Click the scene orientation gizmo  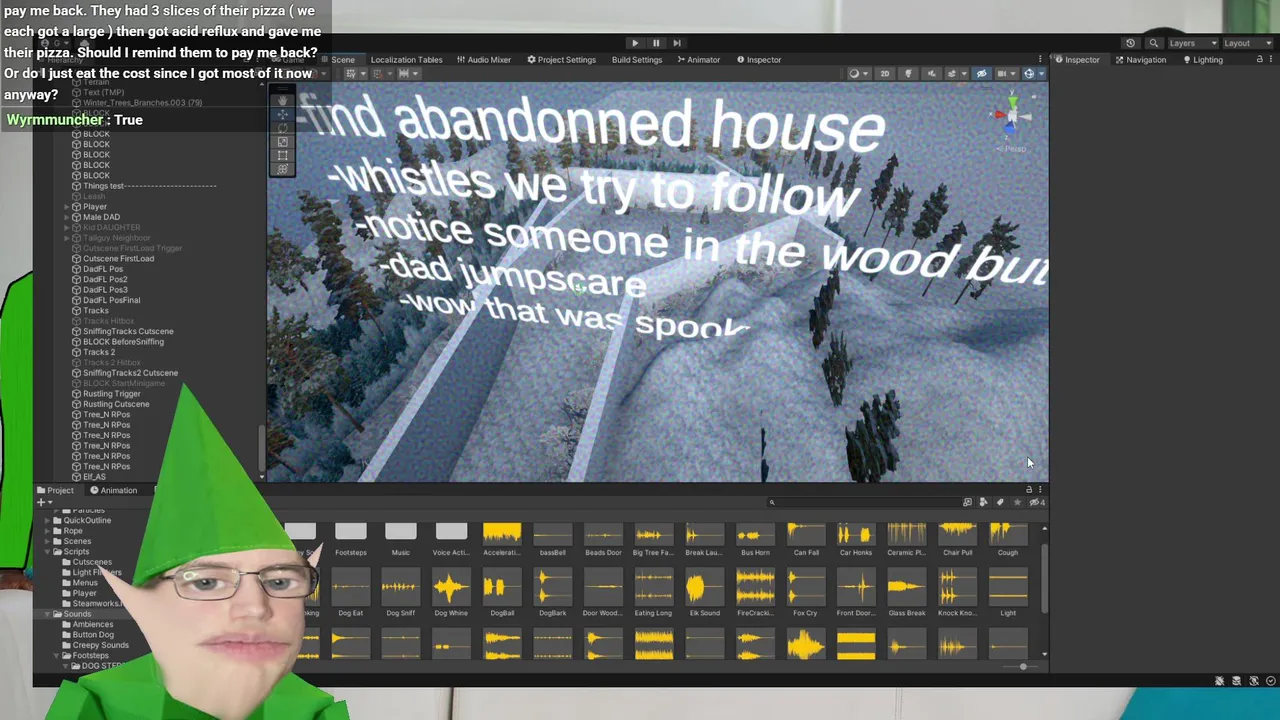(x=1011, y=118)
